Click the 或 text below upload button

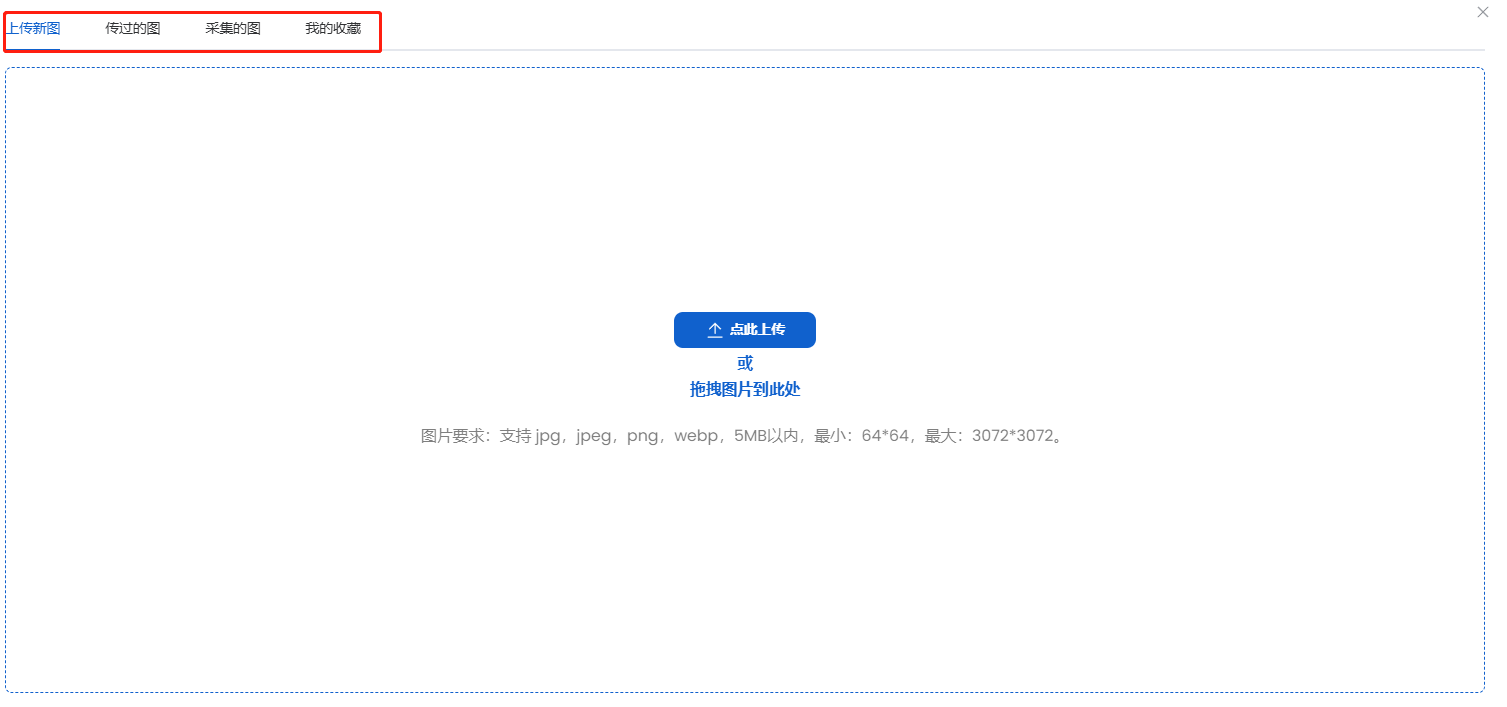745,363
